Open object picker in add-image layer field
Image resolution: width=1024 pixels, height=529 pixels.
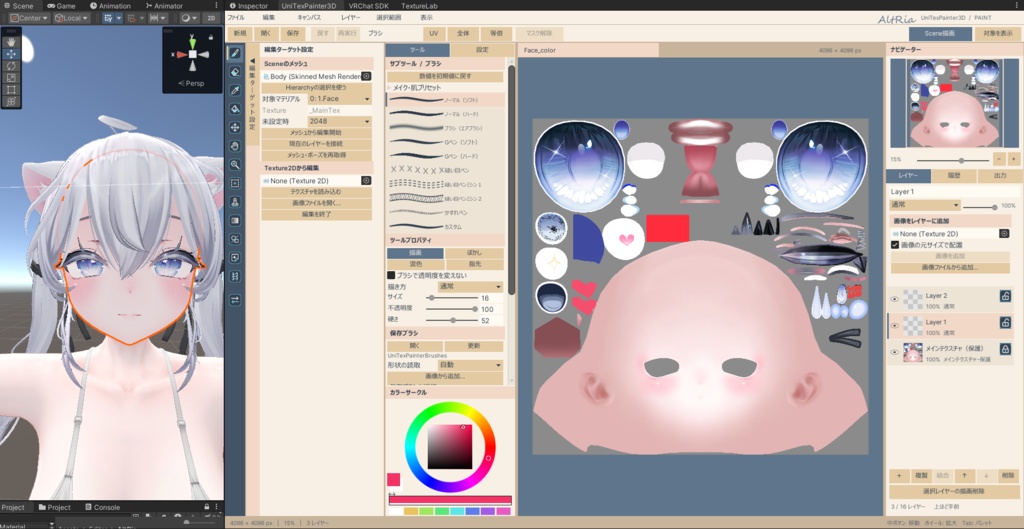(x=1004, y=233)
